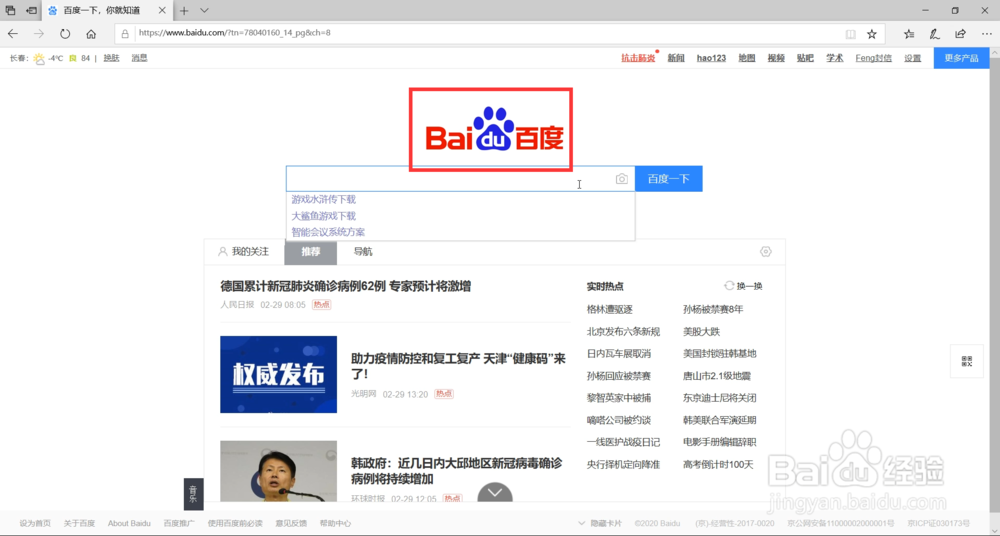Open the 地图 link
Screen dimensions: 1000x536
(747, 58)
